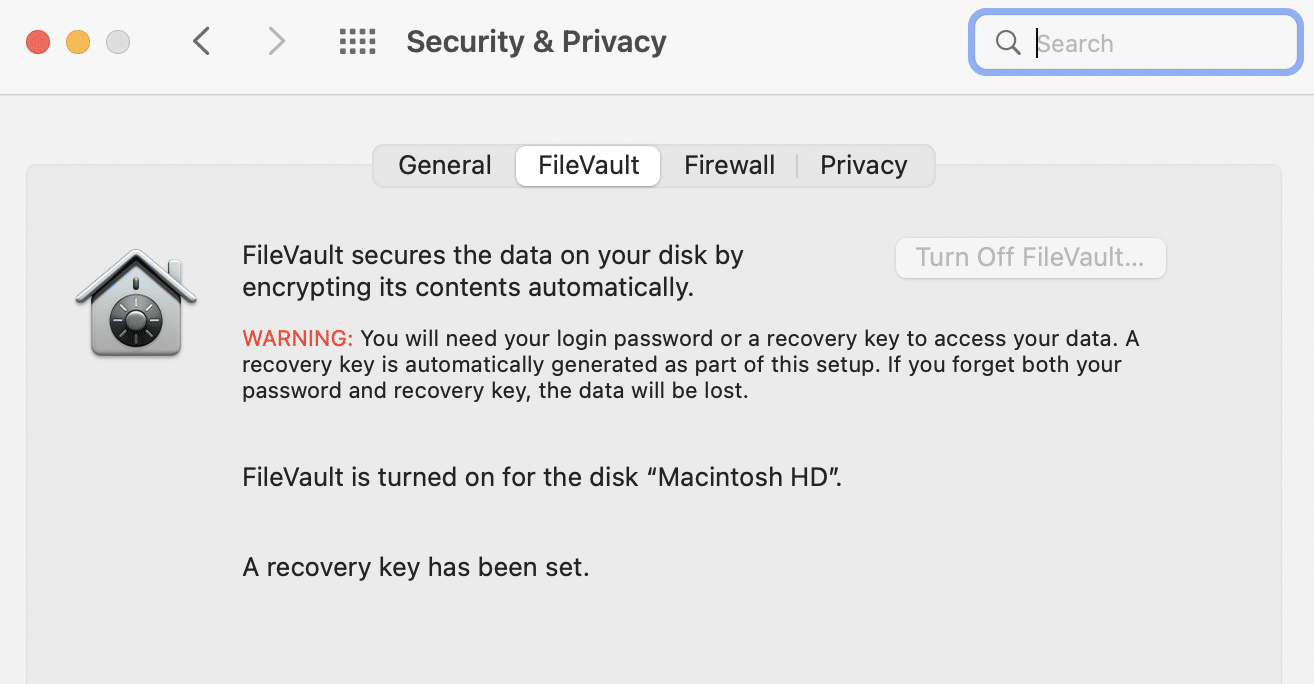Go to the Privacy tab
The width and height of the screenshot is (1314, 684).
(864, 166)
